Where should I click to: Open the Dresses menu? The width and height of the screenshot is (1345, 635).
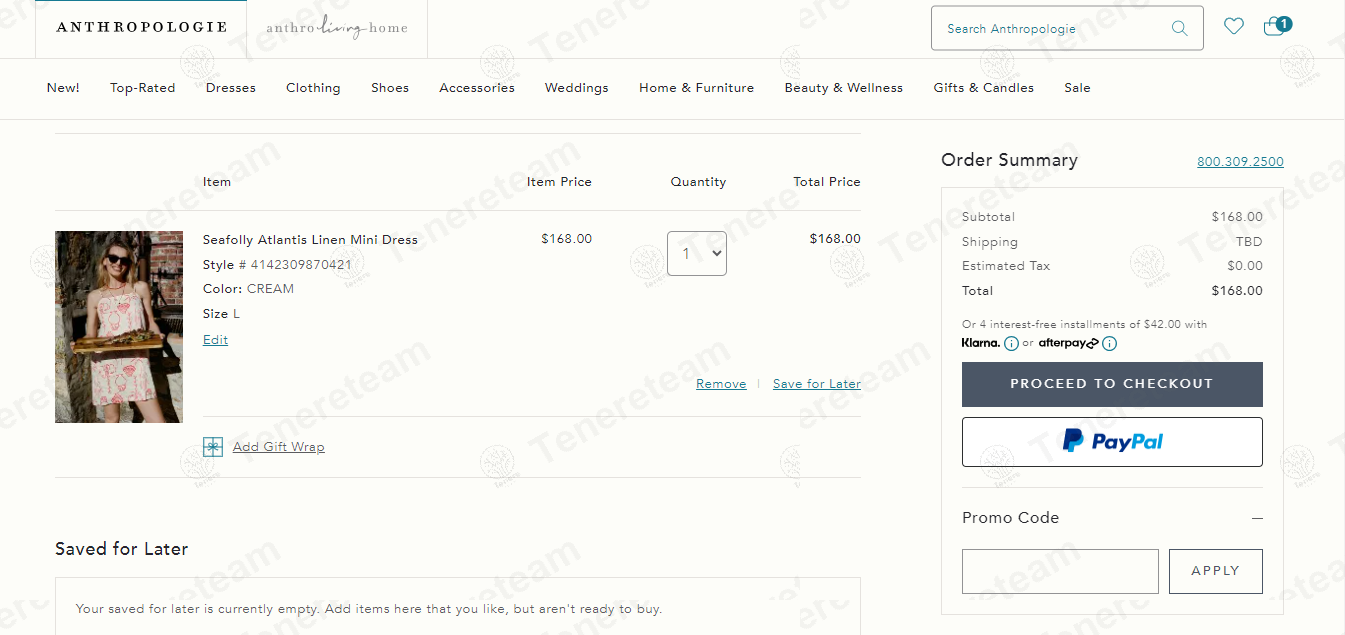(231, 88)
